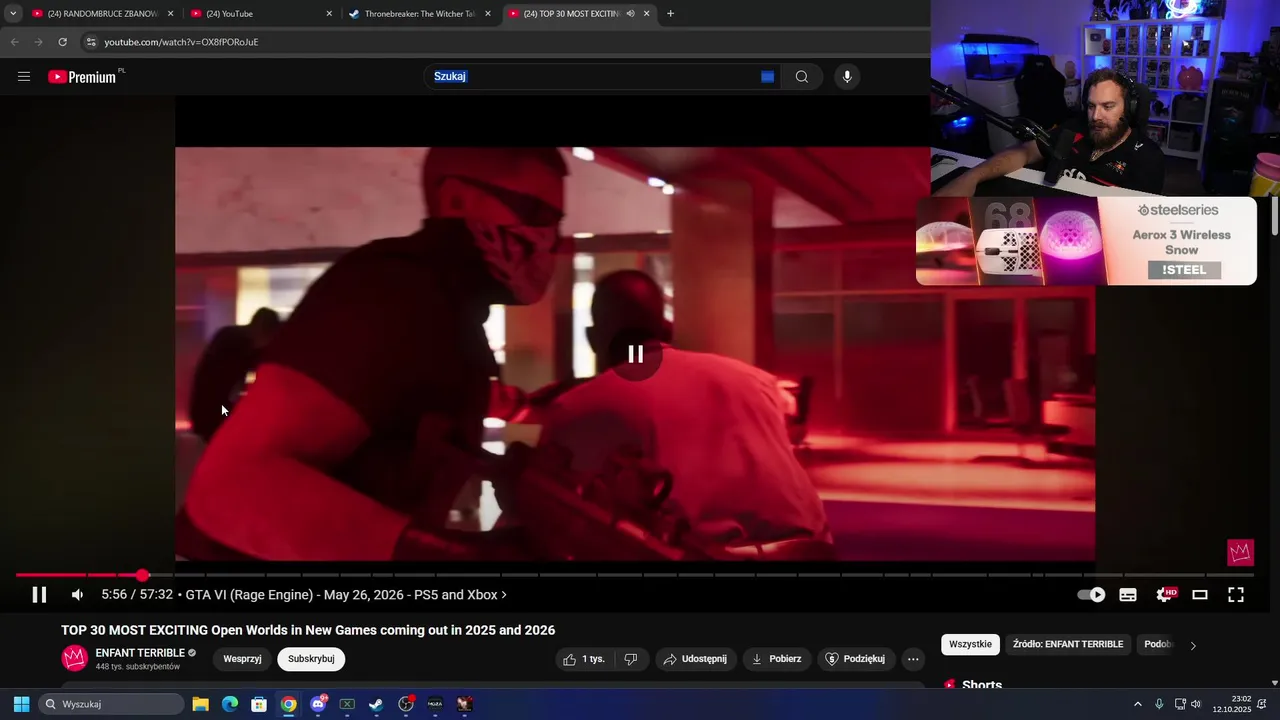Open more actions three-dot menu
This screenshot has height=720, width=1280.
coord(913,659)
